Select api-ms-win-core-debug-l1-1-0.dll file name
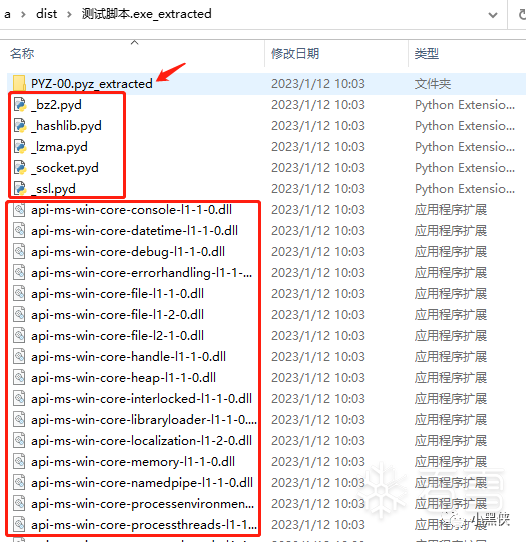 point(128,252)
